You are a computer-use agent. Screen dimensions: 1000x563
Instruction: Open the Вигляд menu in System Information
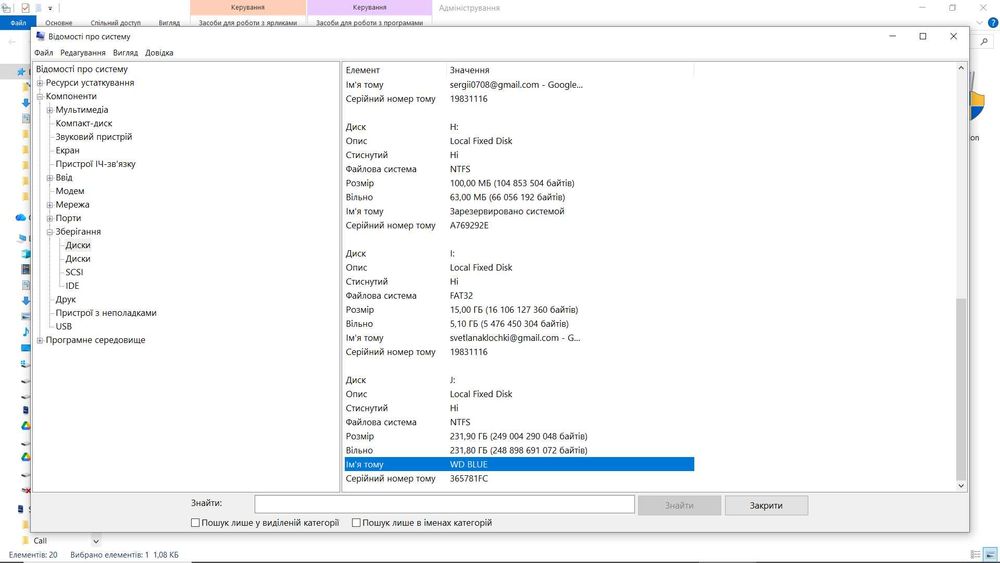[125, 53]
